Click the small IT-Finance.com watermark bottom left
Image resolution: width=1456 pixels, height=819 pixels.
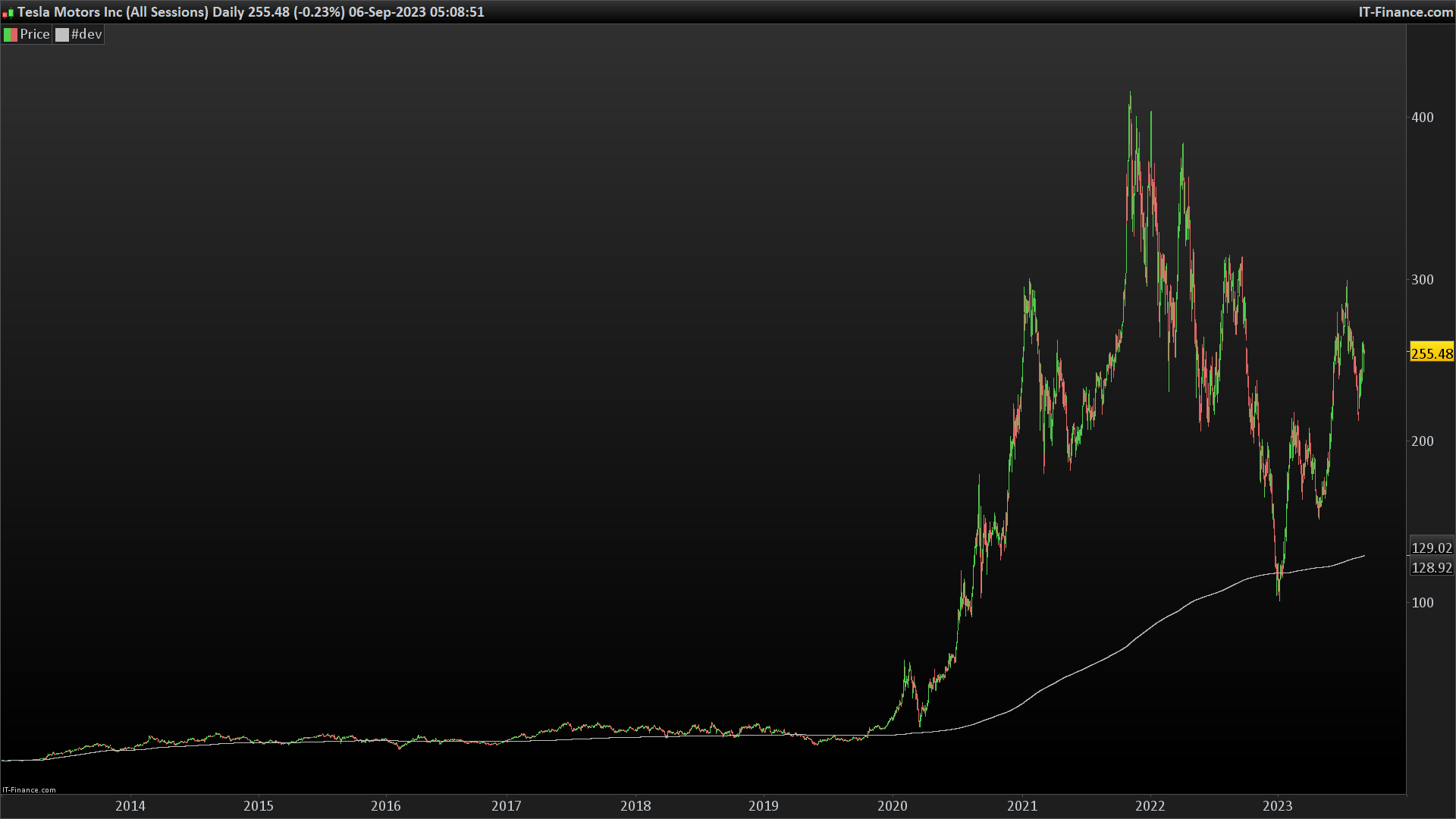pos(29,790)
